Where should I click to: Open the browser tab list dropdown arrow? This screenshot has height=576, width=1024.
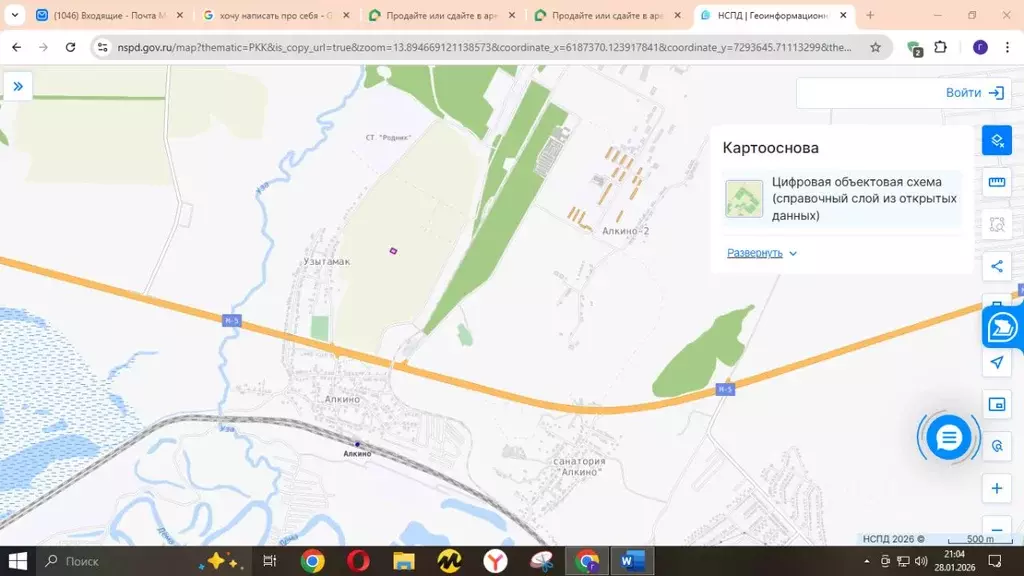pyautogui.click(x=15, y=16)
